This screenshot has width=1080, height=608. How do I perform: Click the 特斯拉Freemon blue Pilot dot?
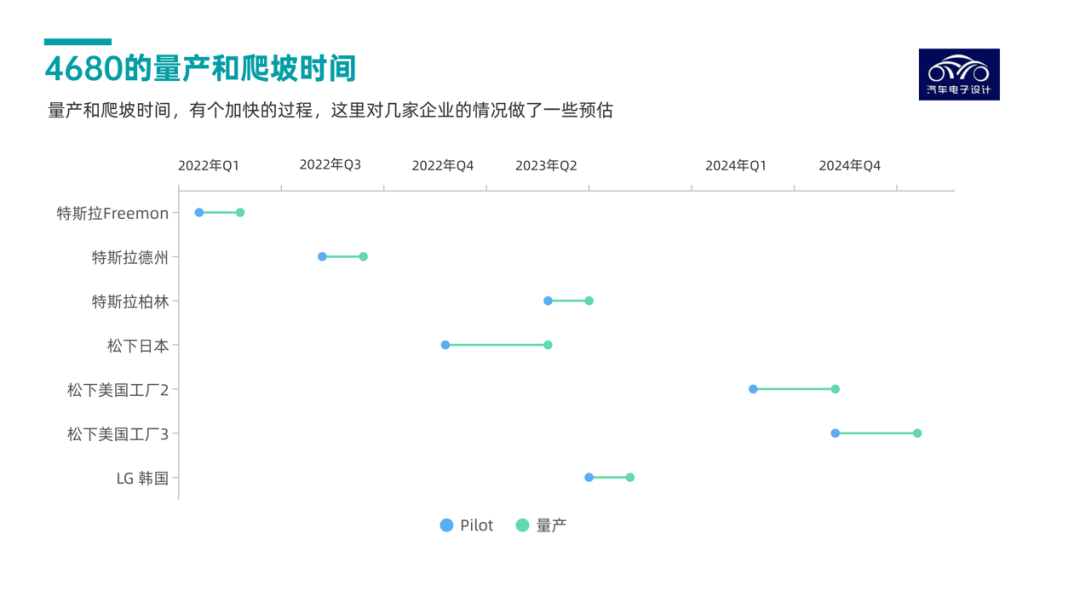[x=199, y=212]
